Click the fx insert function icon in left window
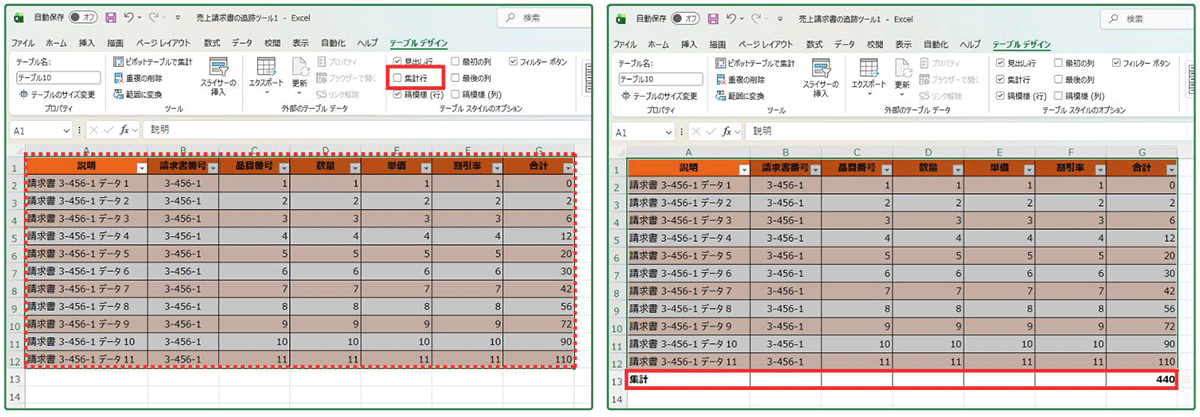The height and width of the screenshot is (417, 1200). [124, 130]
